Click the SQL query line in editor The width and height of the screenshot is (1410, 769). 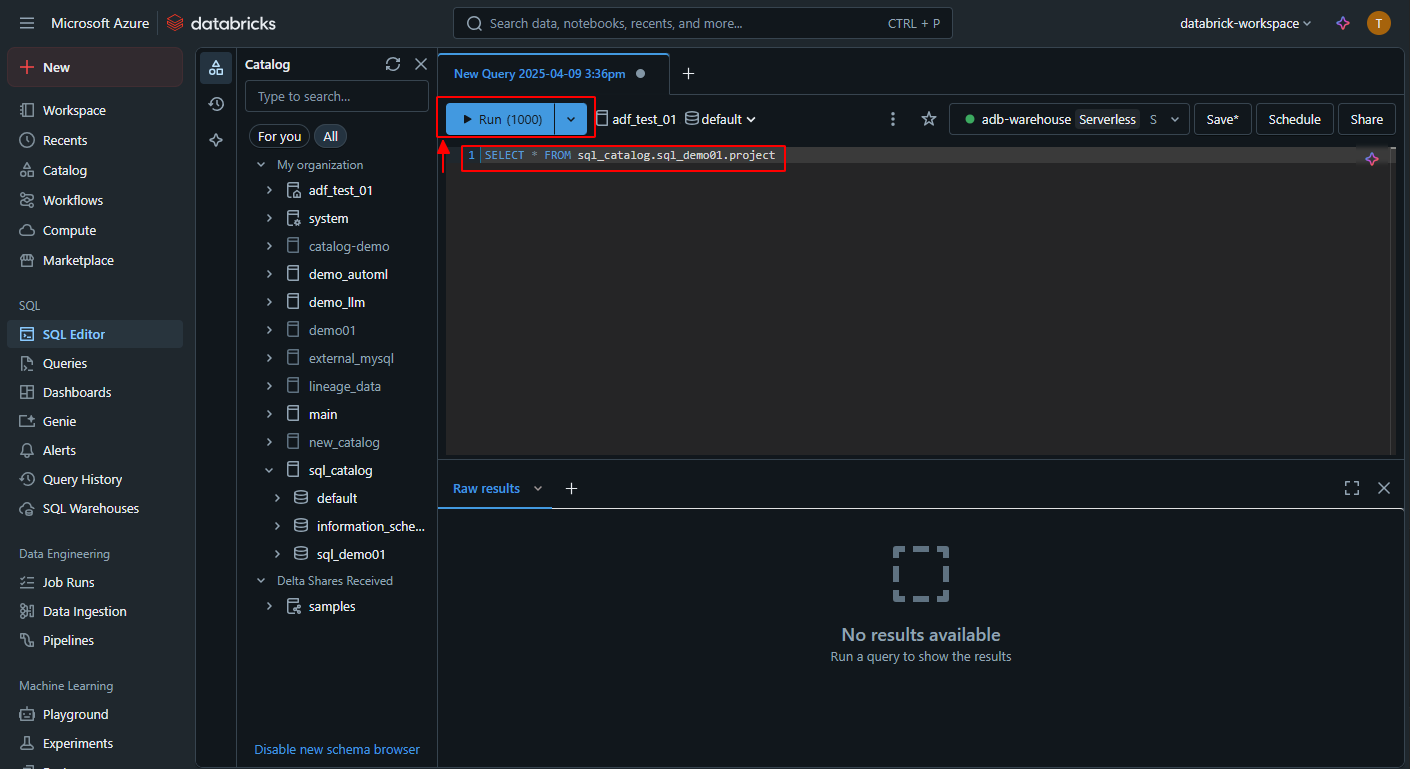630,155
